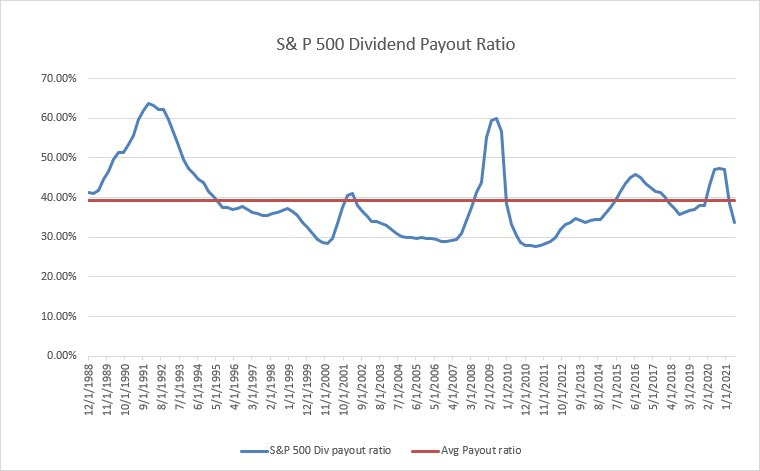Click the 50.00% y-axis label

point(58,158)
